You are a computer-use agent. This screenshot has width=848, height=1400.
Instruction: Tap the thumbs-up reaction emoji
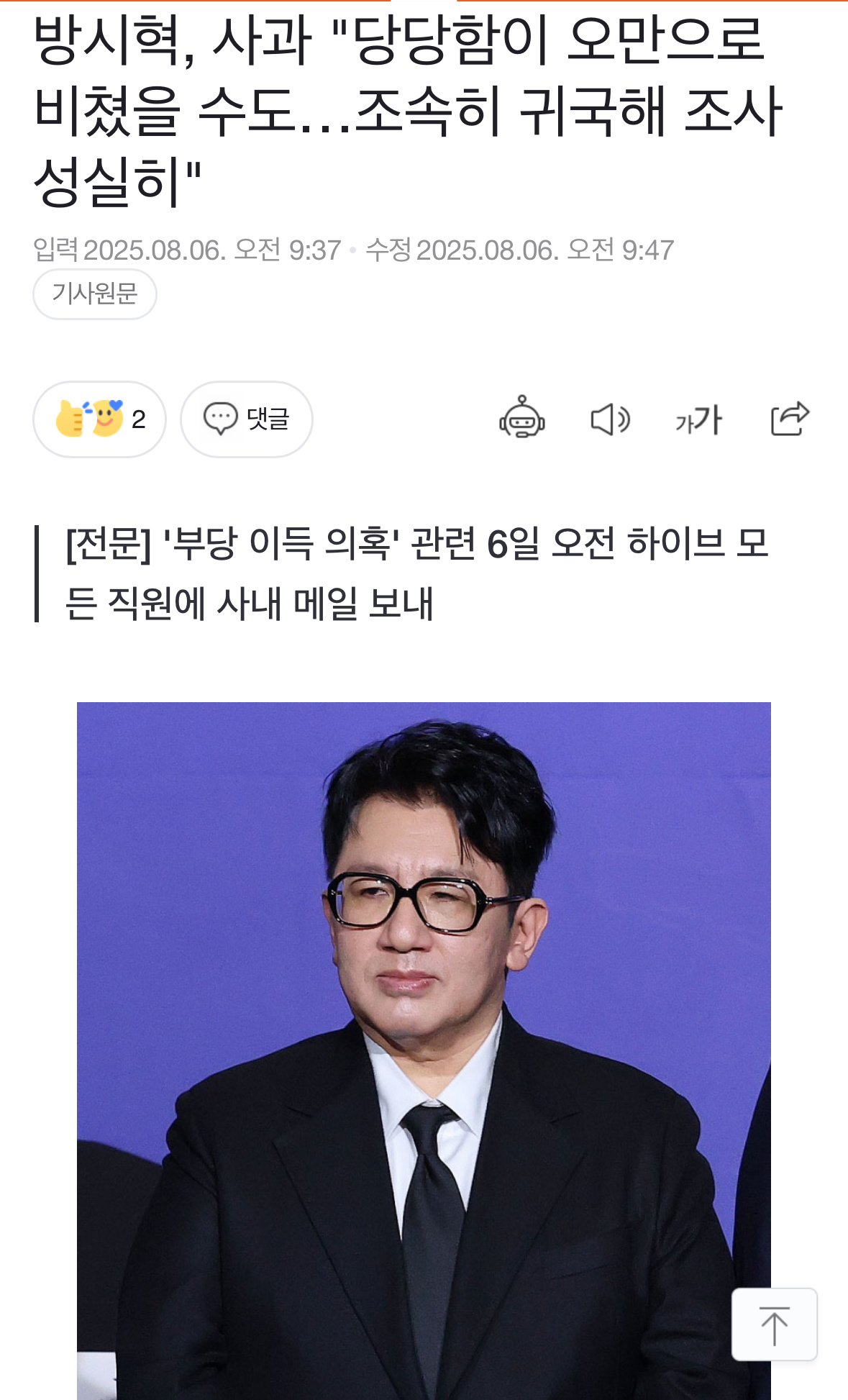70,419
